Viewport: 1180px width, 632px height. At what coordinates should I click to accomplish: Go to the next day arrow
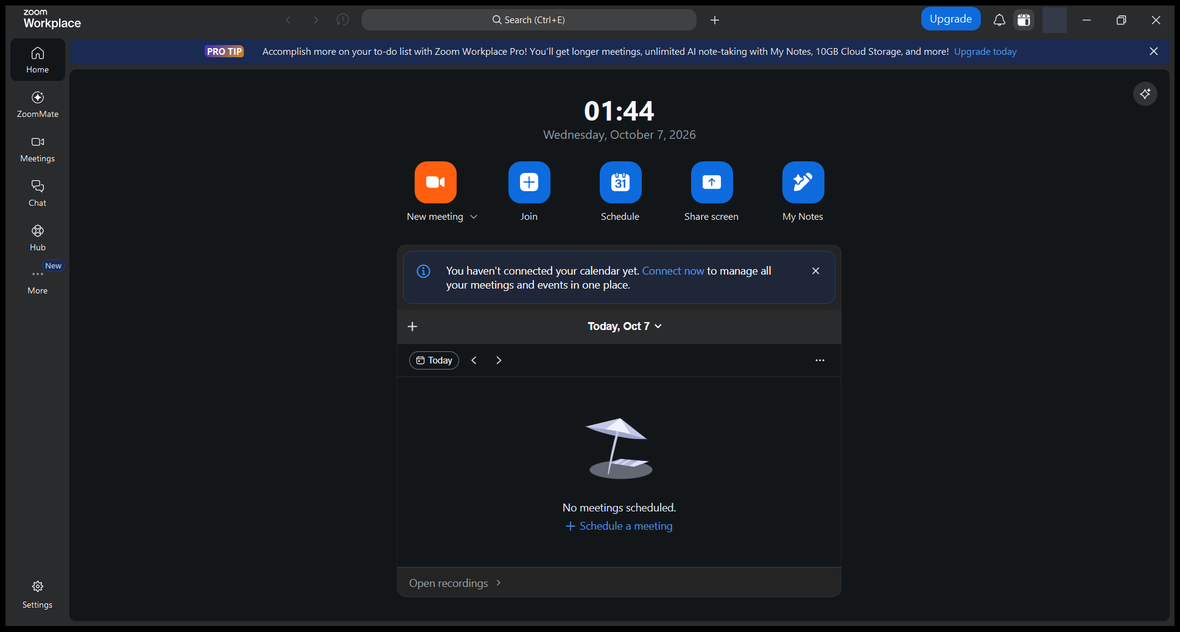(x=498, y=360)
